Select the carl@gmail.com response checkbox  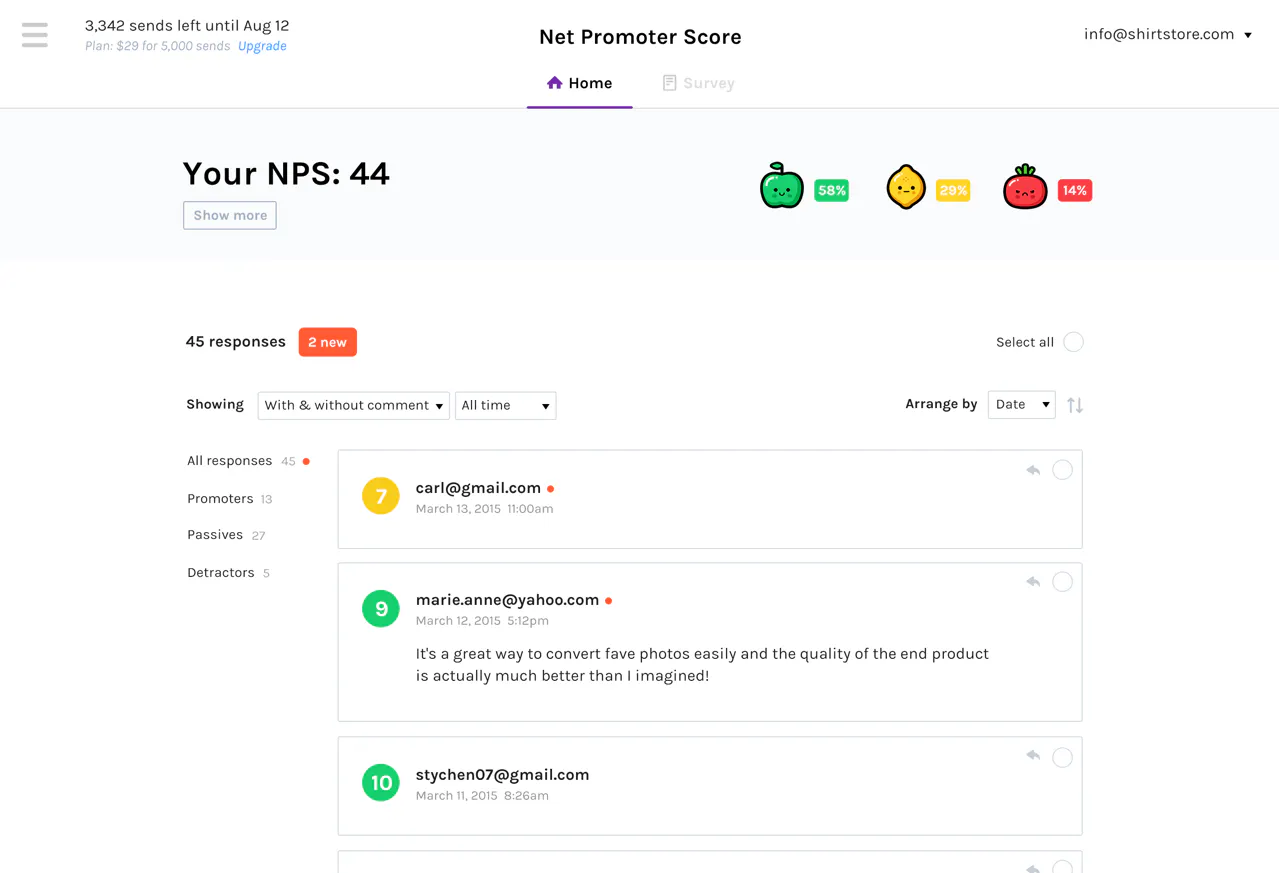(x=1062, y=470)
